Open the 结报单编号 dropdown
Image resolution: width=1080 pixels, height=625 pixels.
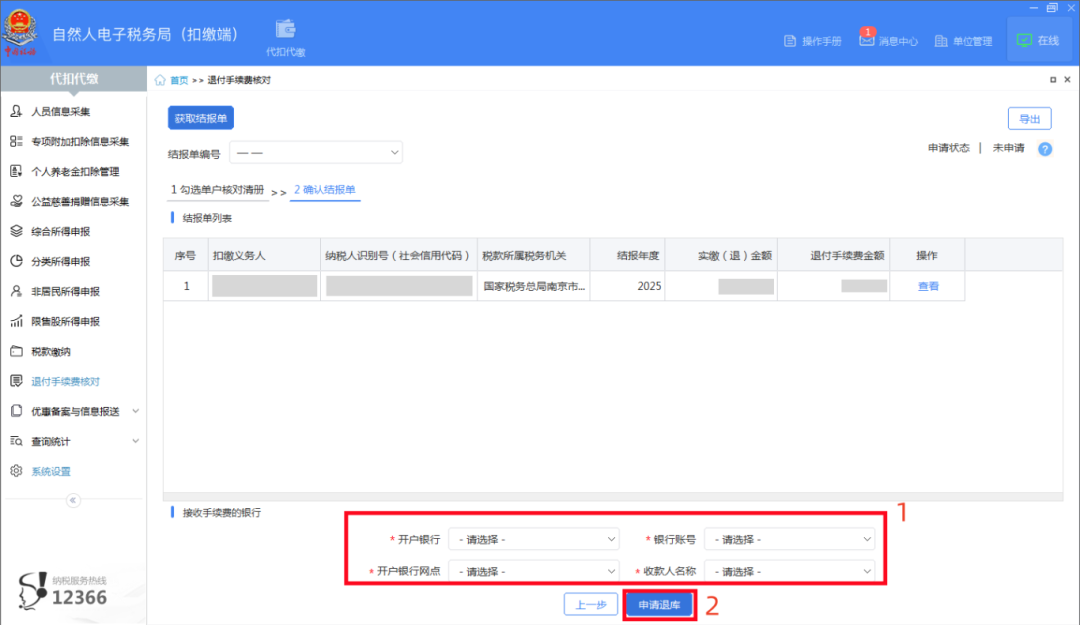click(x=316, y=152)
